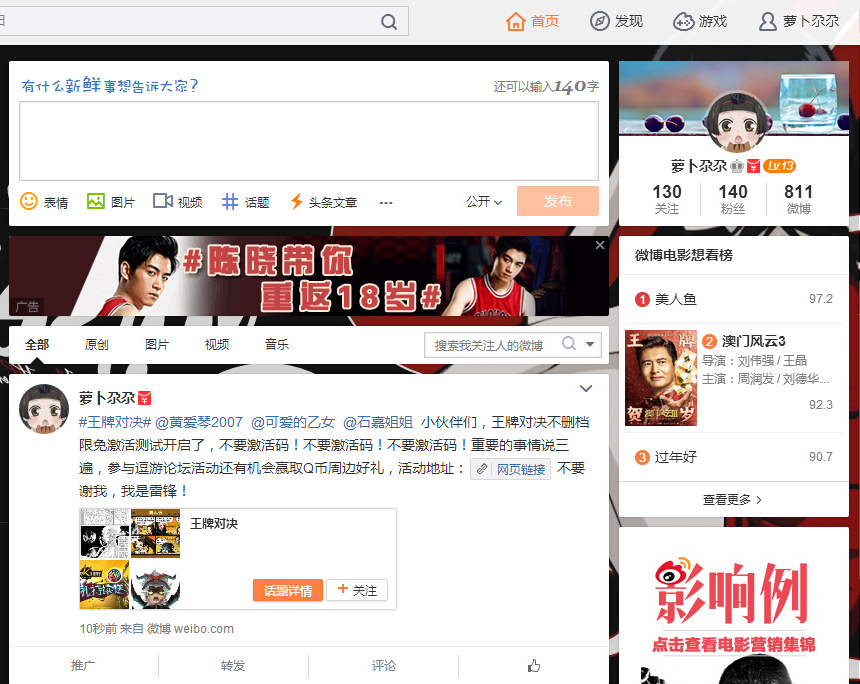The width and height of the screenshot is (860, 684).
Task: Follow the 王牌对决 topic with 关注 button
Action: coord(357,590)
